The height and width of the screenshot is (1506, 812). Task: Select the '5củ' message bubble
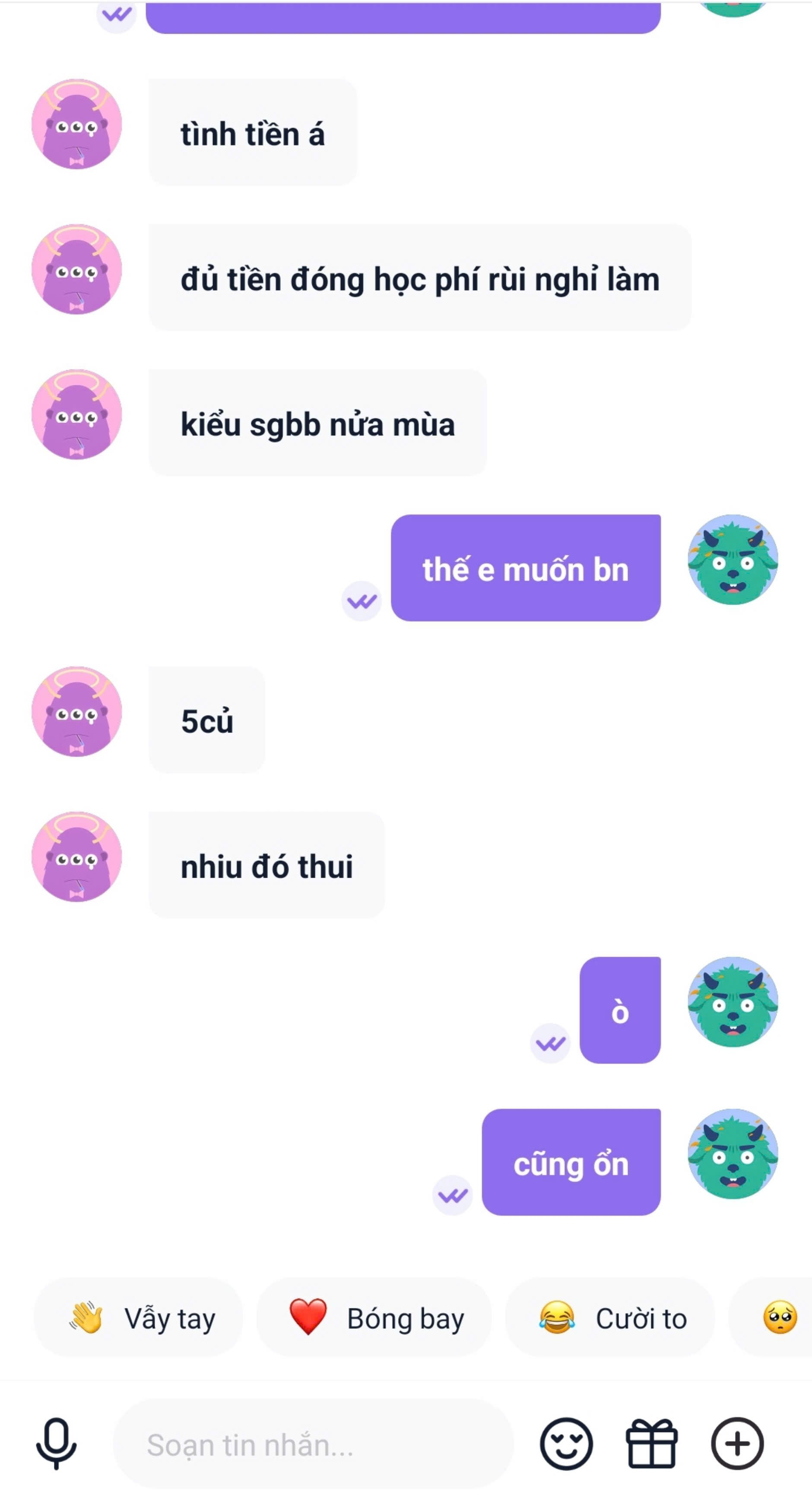click(207, 720)
